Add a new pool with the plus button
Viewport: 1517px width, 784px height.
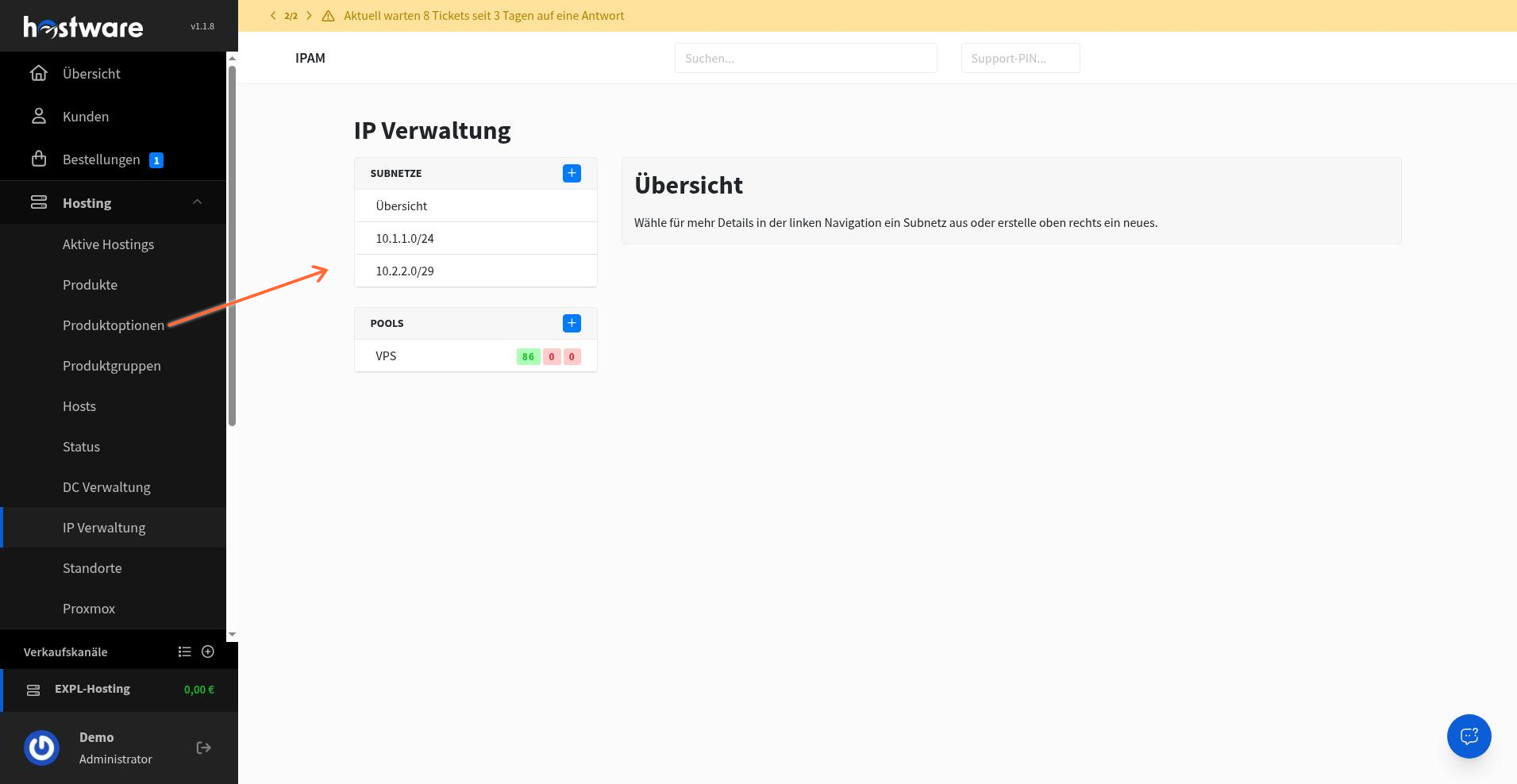(572, 323)
